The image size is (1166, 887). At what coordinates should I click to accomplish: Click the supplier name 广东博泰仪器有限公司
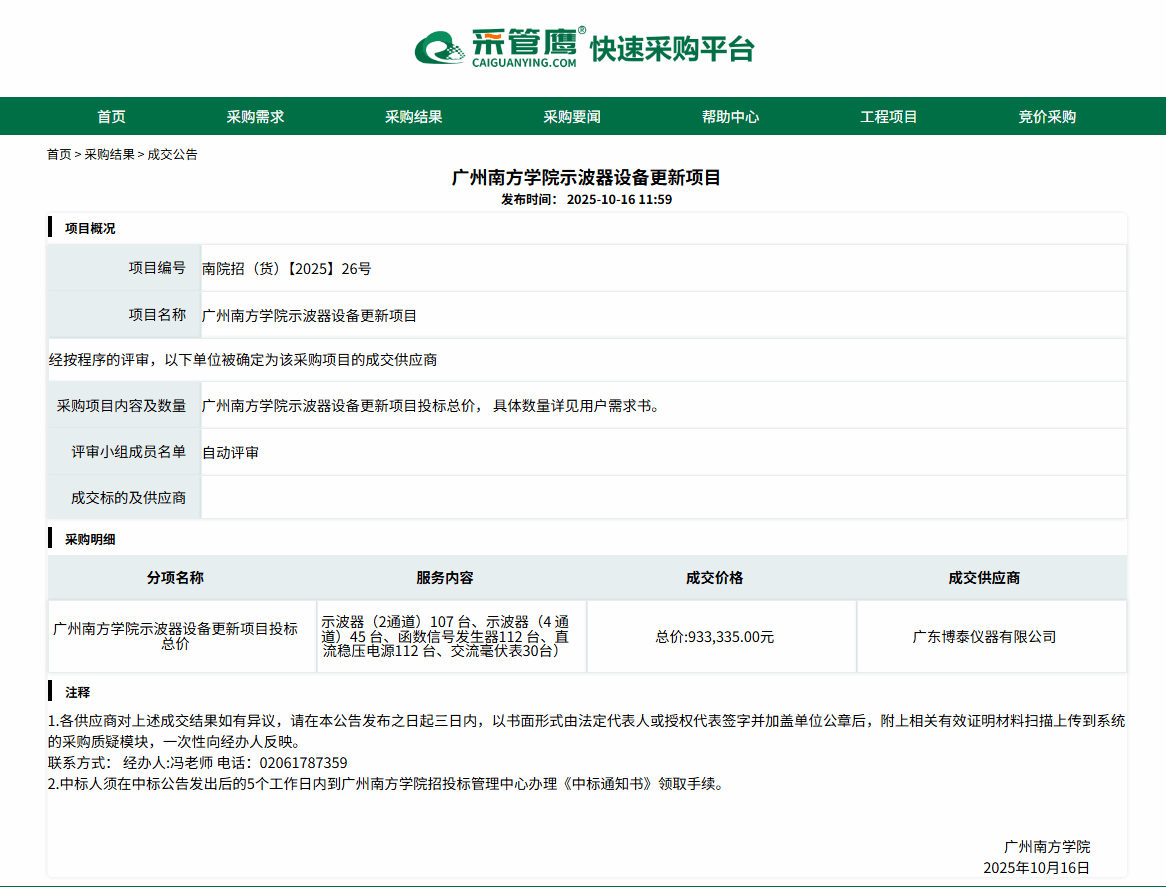[x=984, y=637]
